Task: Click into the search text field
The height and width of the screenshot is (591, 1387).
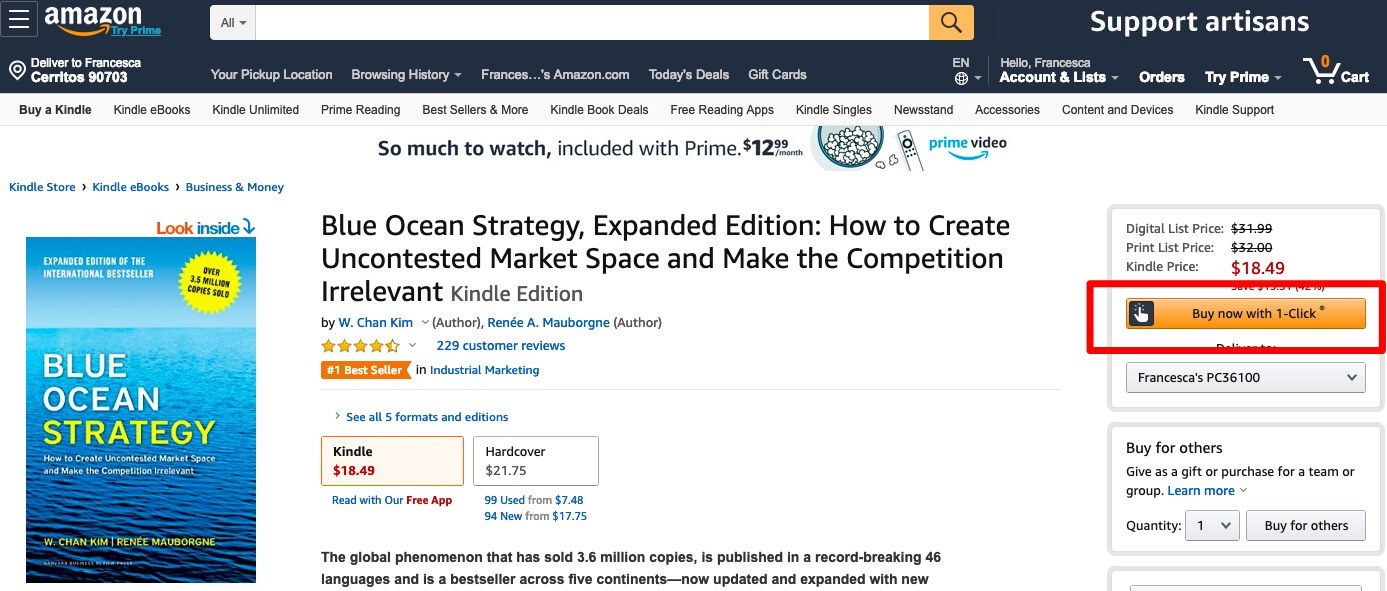Action: (x=592, y=22)
